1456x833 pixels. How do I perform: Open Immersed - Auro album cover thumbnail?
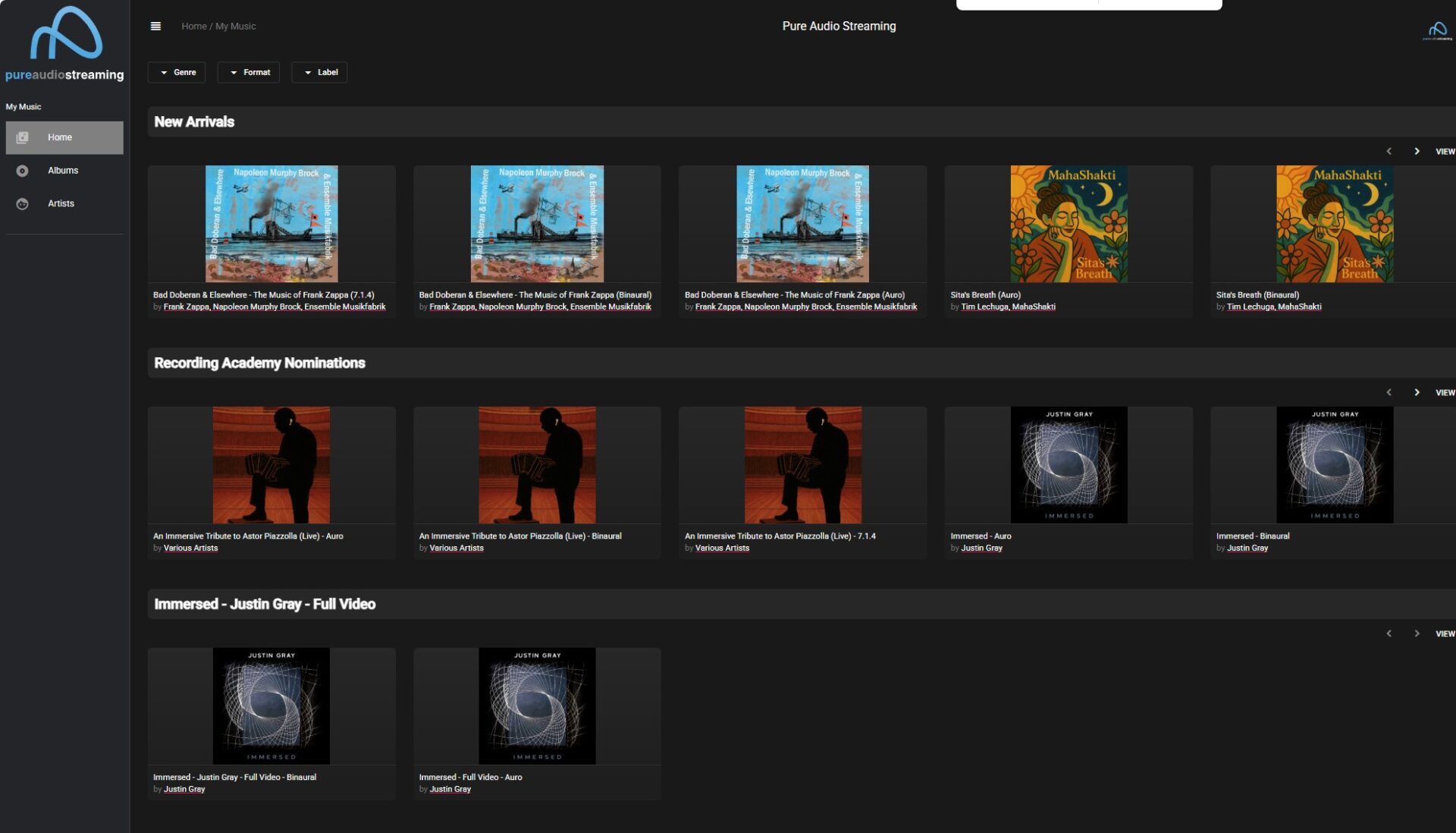pyautogui.click(x=1068, y=465)
